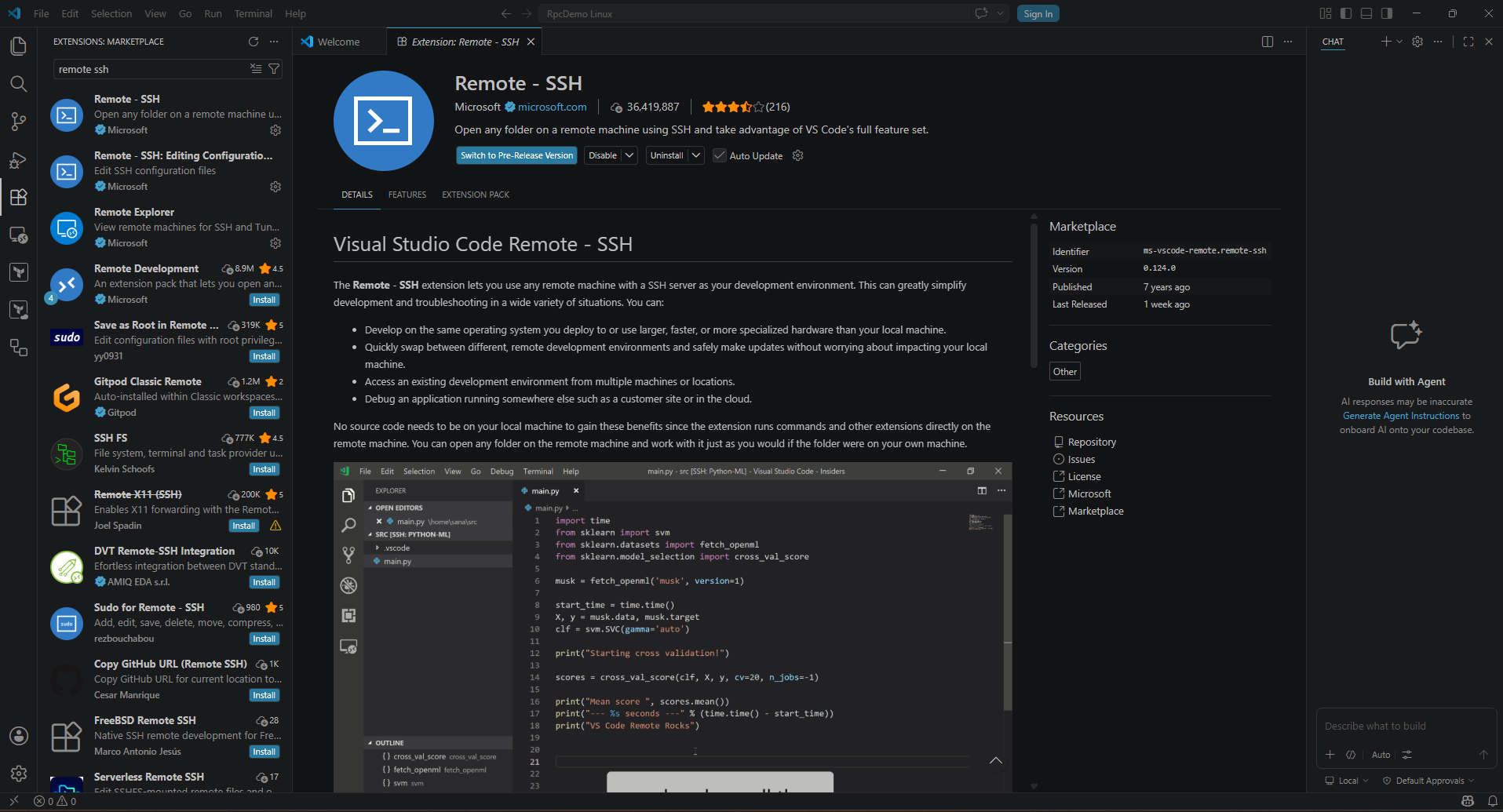The width and height of the screenshot is (1503, 812).
Task: Go forward using the title bar arrow
Action: point(527,13)
